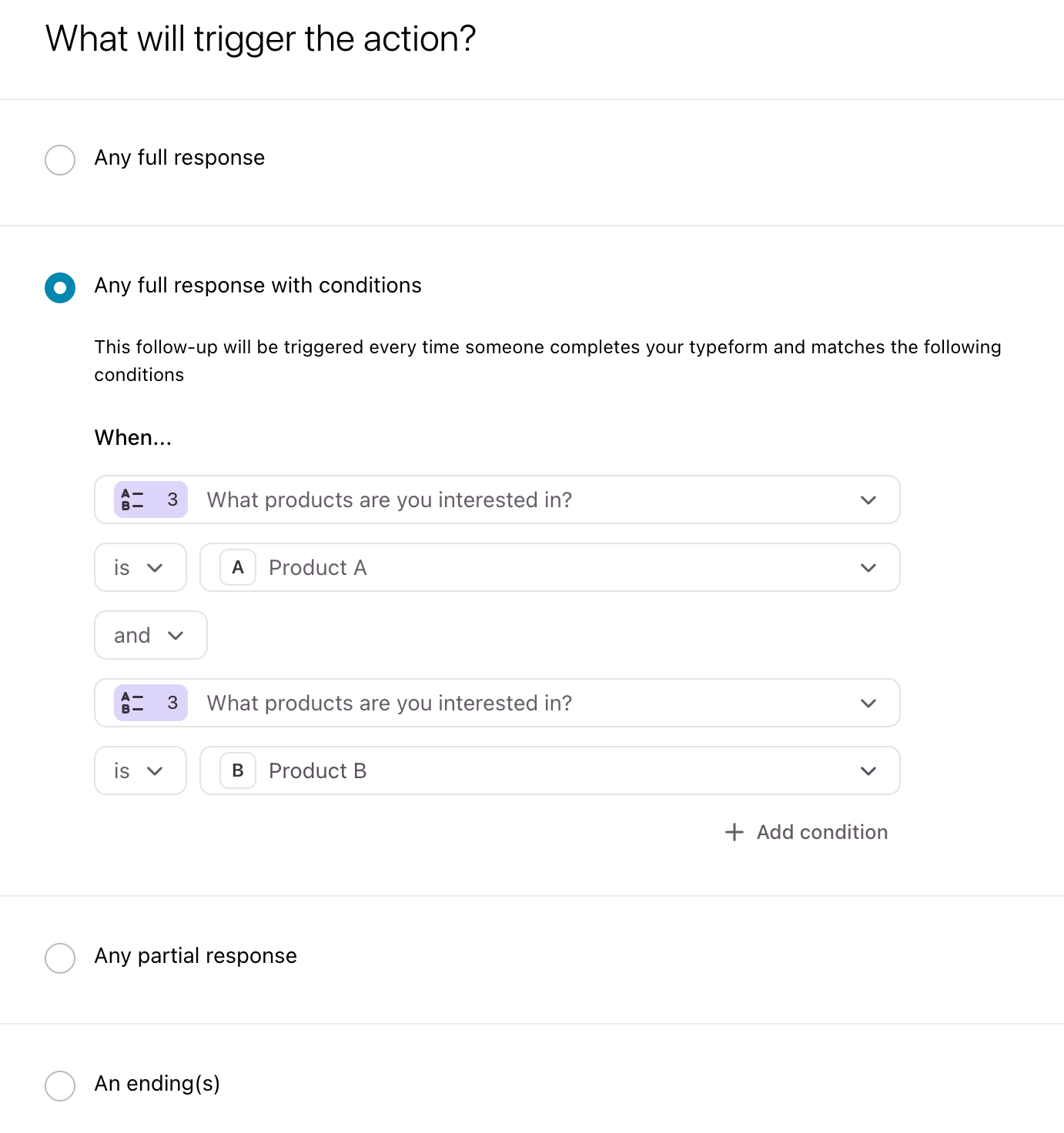Screen dimensions: 1064x1133
Task: Select 'Any full response with conditions' radio
Action: [60, 288]
